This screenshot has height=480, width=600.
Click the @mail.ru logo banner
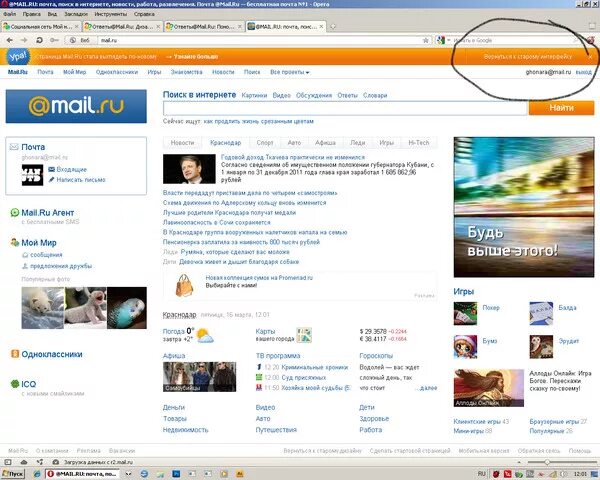pyautogui.click(x=76, y=106)
